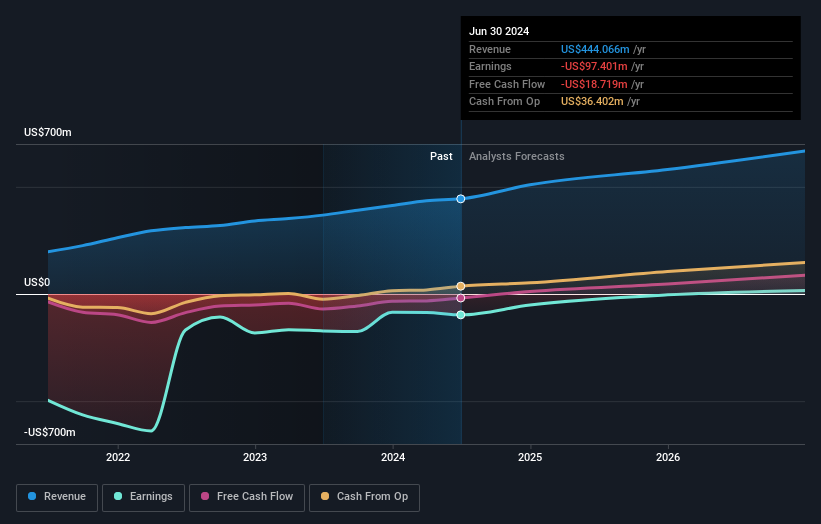This screenshot has height=524, width=821.
Task: Click the Cash From Op data point marker
Action: (461, 286)
